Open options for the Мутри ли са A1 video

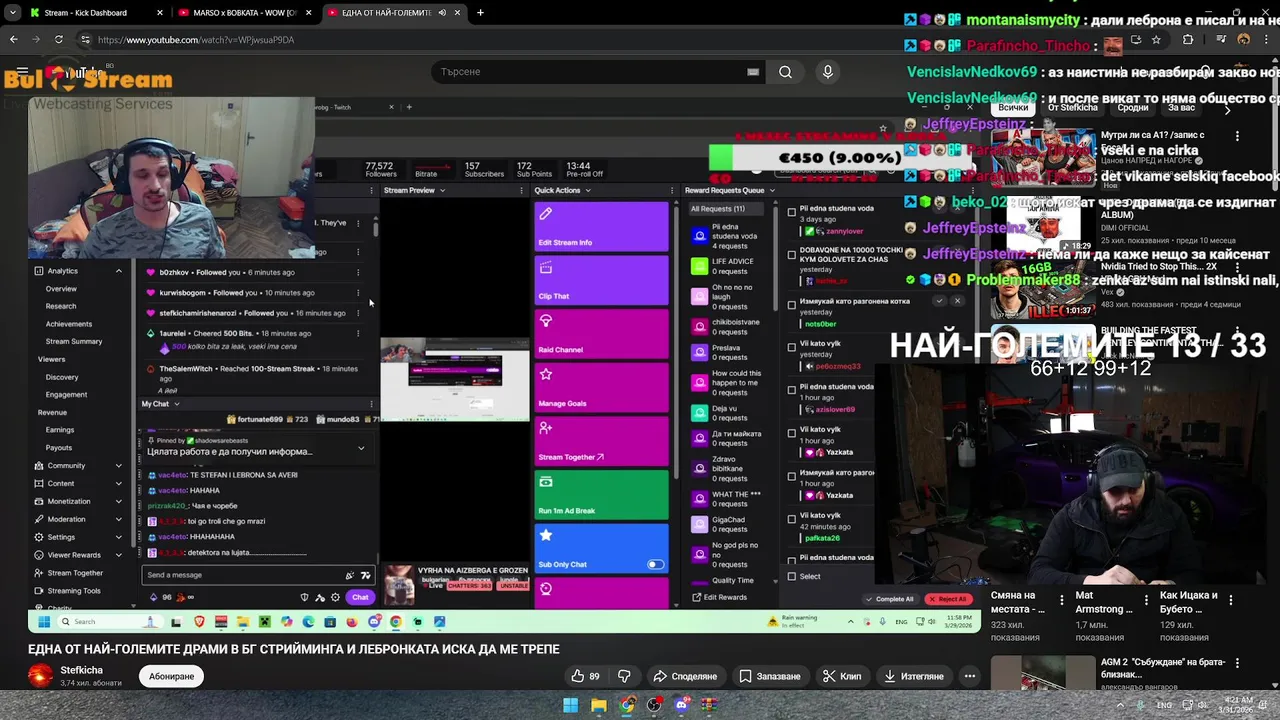pos(1238,137)
